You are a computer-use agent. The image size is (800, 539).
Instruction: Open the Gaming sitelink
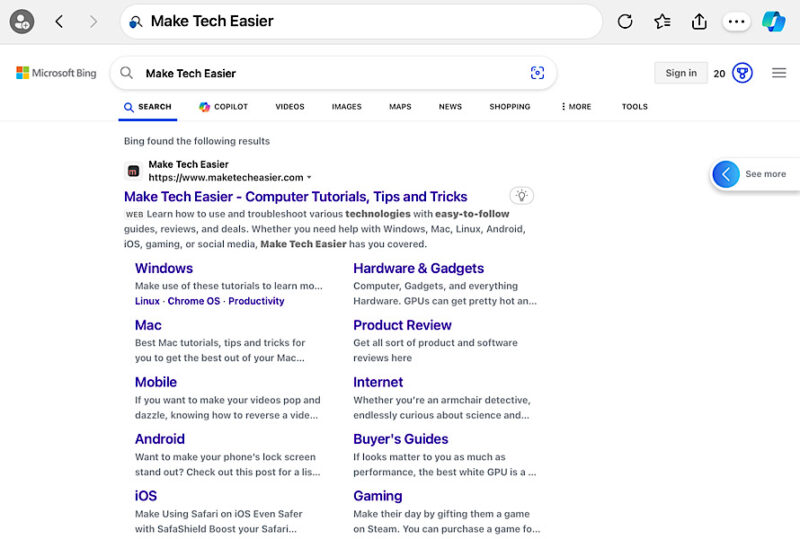[378, 496]
